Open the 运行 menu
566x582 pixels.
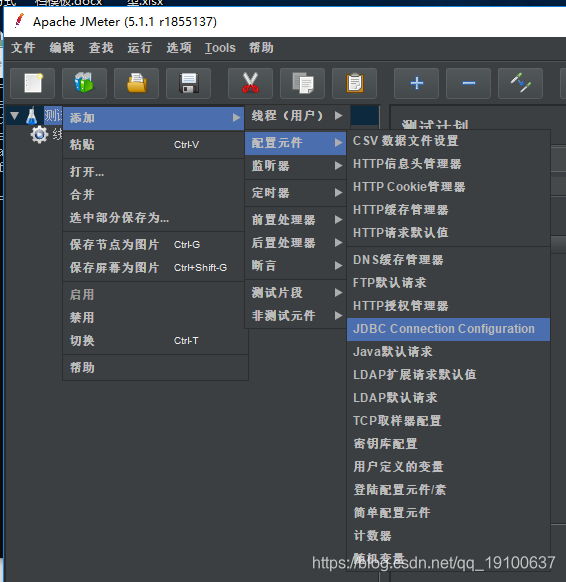point(140,48)
